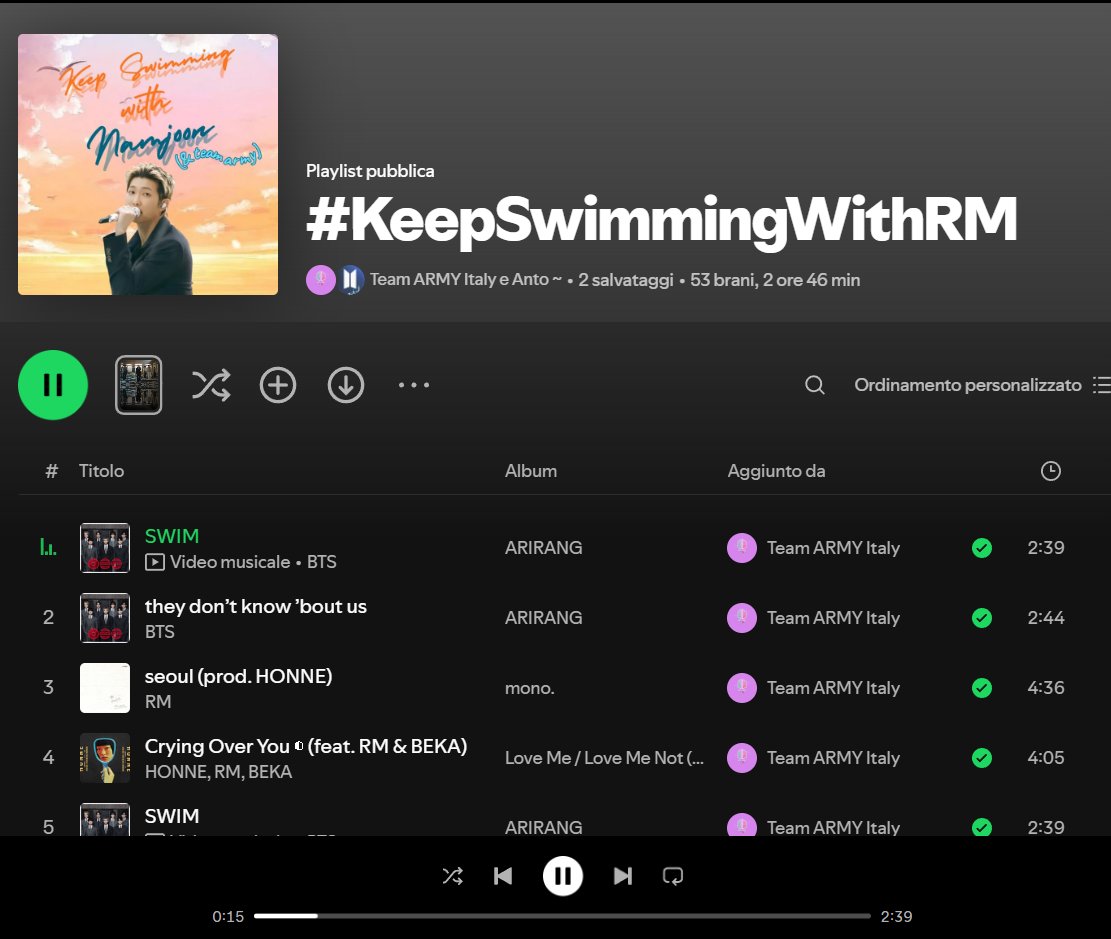Click the list view icon beside sort

pos(1102,385)
